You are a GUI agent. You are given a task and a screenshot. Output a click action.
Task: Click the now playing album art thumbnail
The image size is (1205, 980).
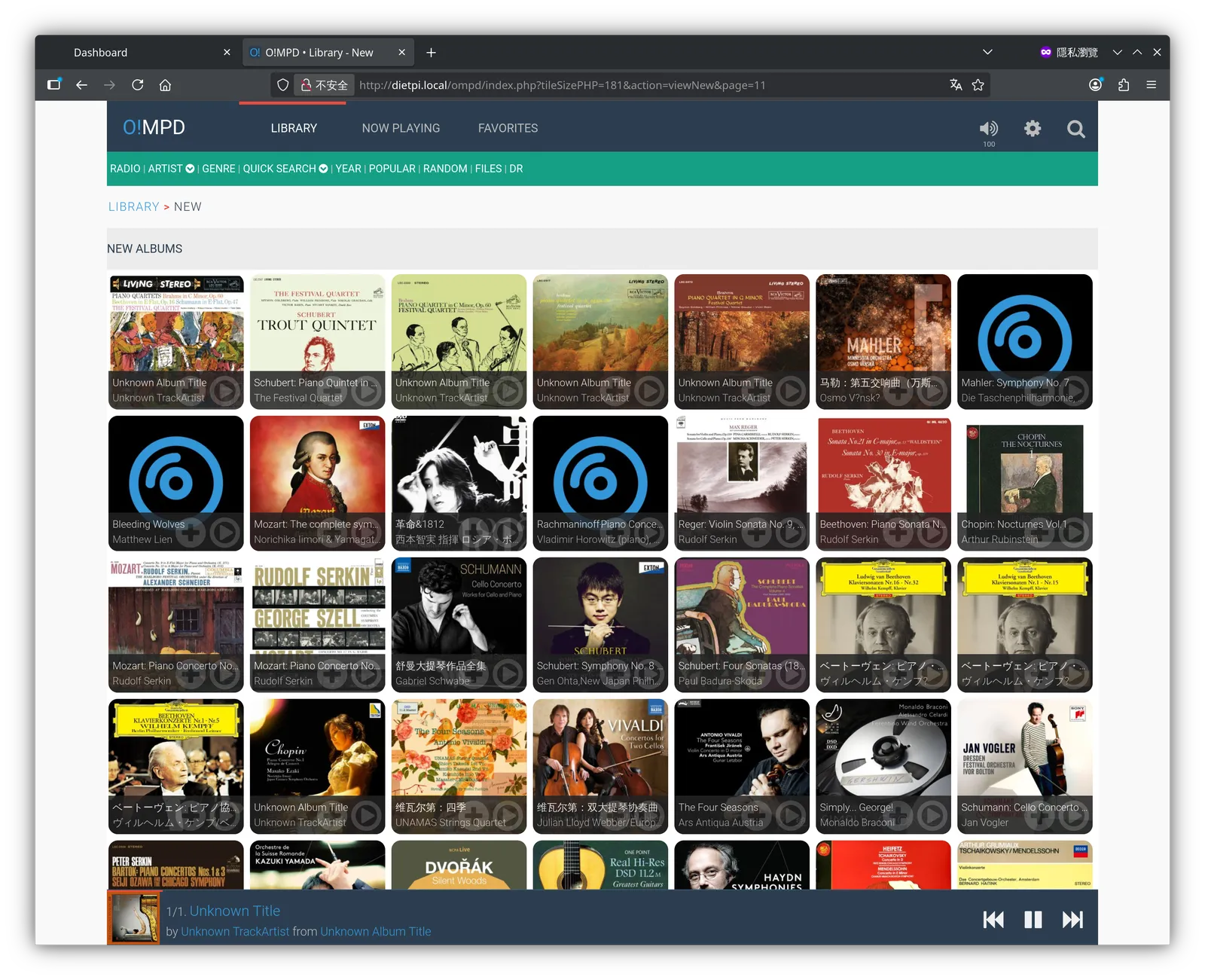135,918
